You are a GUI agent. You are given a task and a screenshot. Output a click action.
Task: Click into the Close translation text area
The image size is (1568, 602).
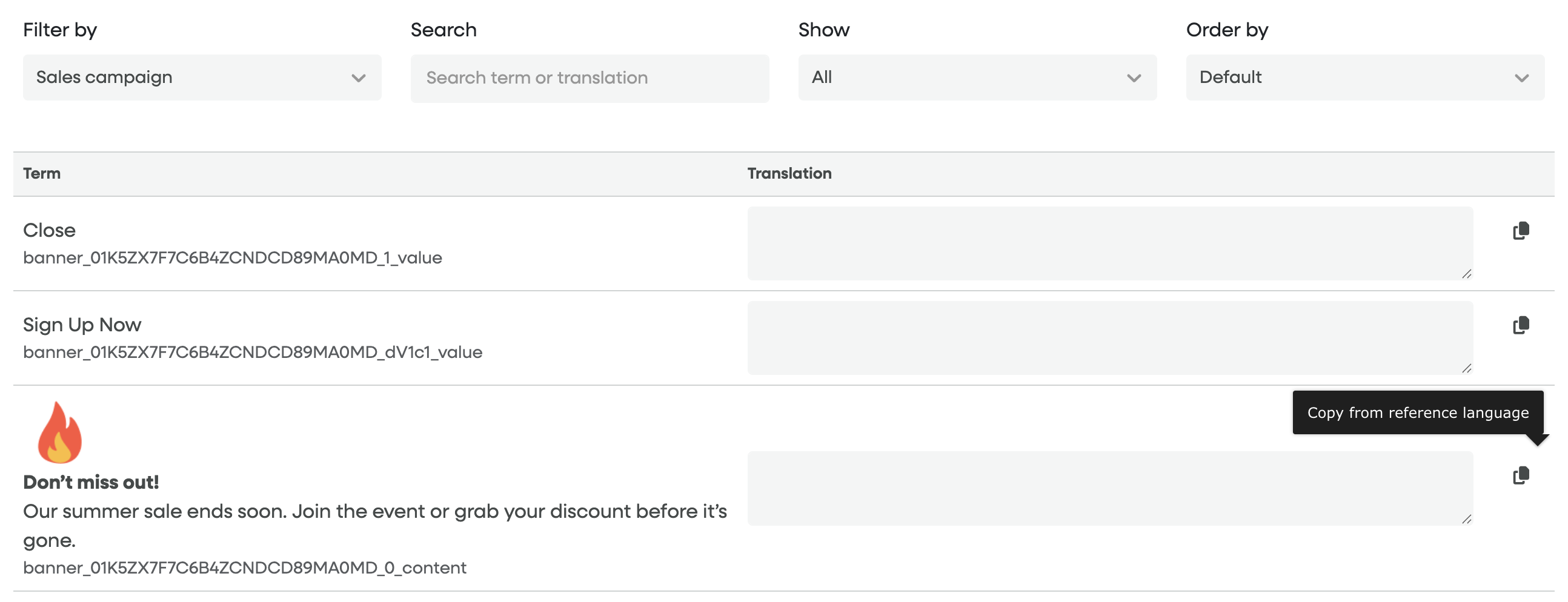[x=1109, y=243]
